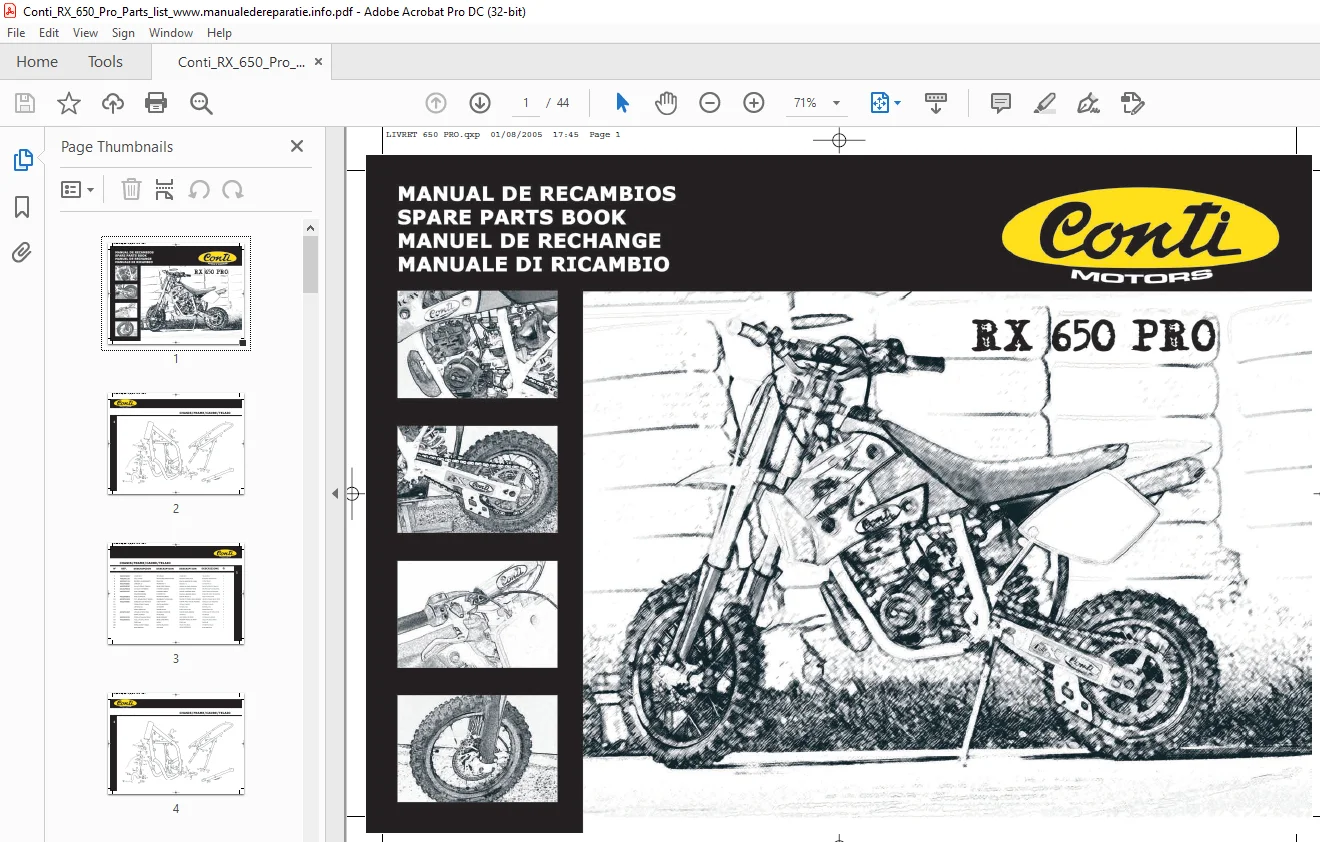The image size is (1320, 842).
Task: Open the Bookmarks panel icon in sidebar
Action: [x=22, y=207]
